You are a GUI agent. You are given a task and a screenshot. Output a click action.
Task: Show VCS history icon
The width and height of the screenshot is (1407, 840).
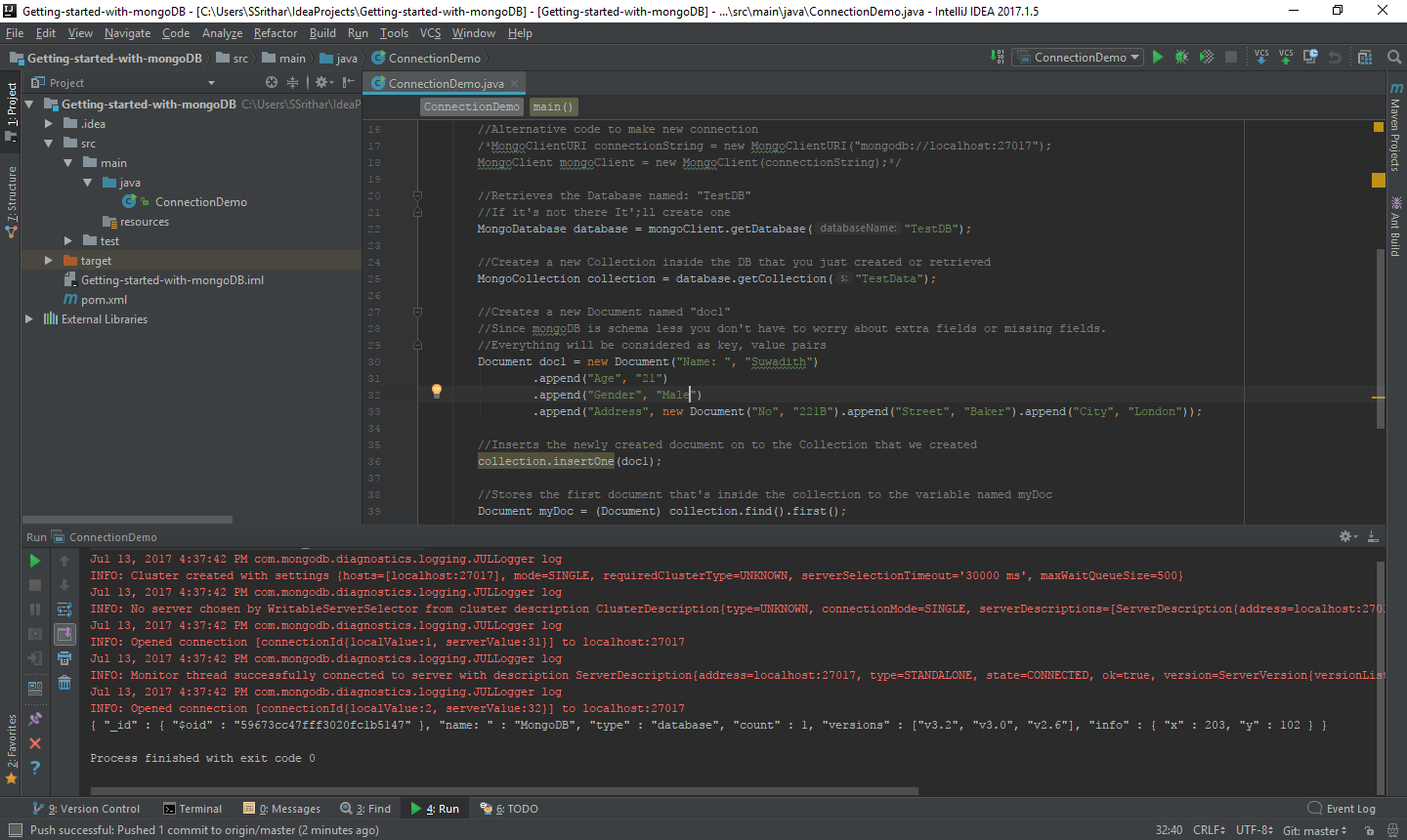point(1310,58)
